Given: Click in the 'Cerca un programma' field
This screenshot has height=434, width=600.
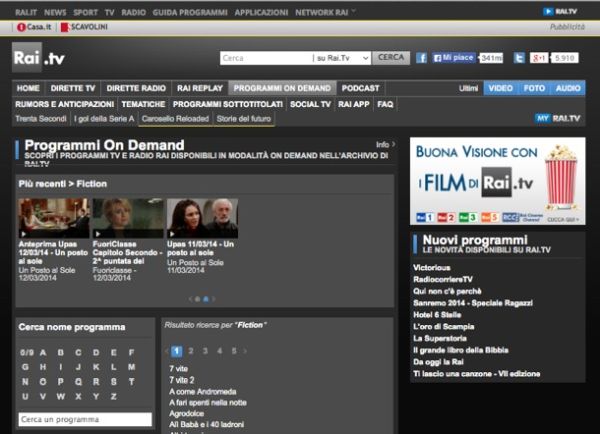Looking at the screenshot, I should click(84, 419).
